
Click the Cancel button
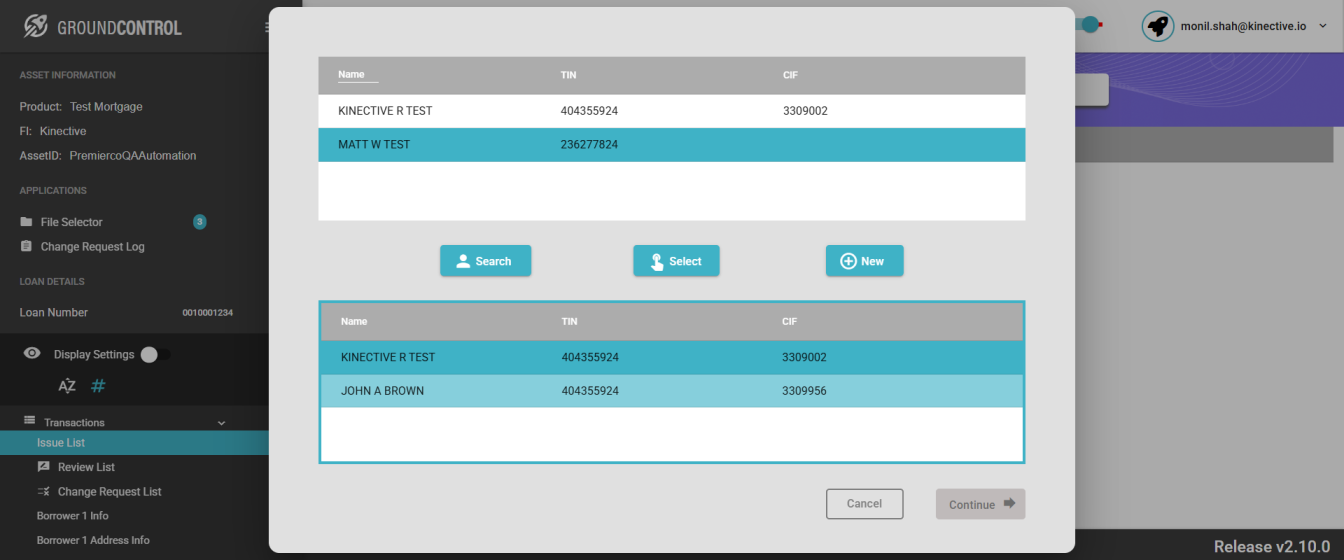click(864, 504)
